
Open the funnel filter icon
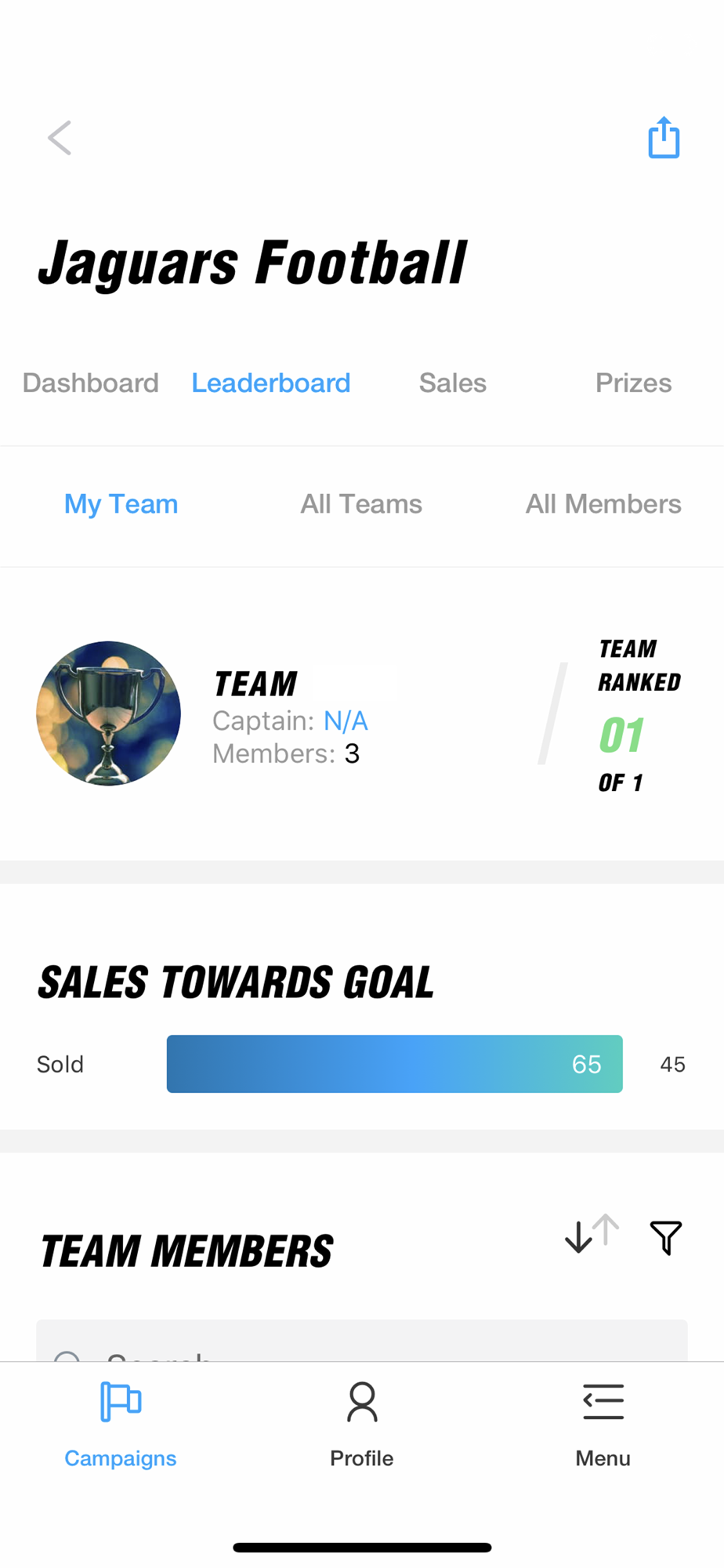pos(666,1238)
